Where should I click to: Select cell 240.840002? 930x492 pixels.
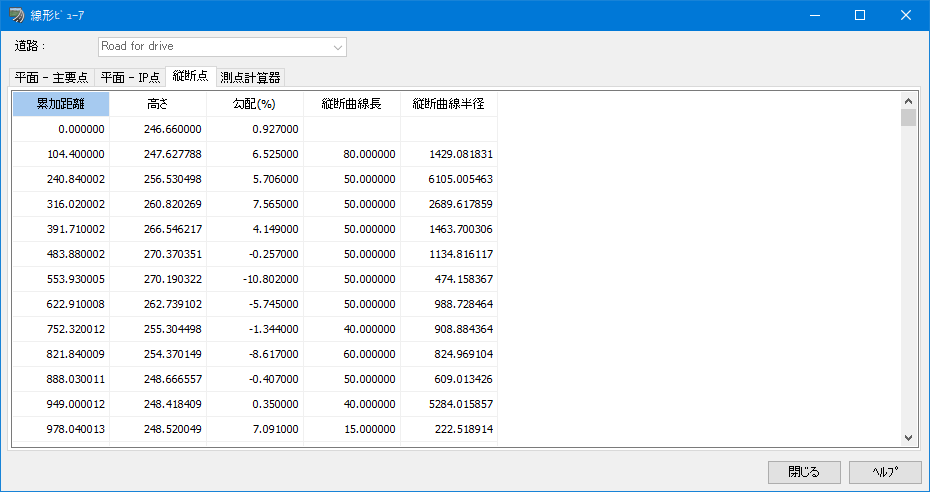(60, 179)
